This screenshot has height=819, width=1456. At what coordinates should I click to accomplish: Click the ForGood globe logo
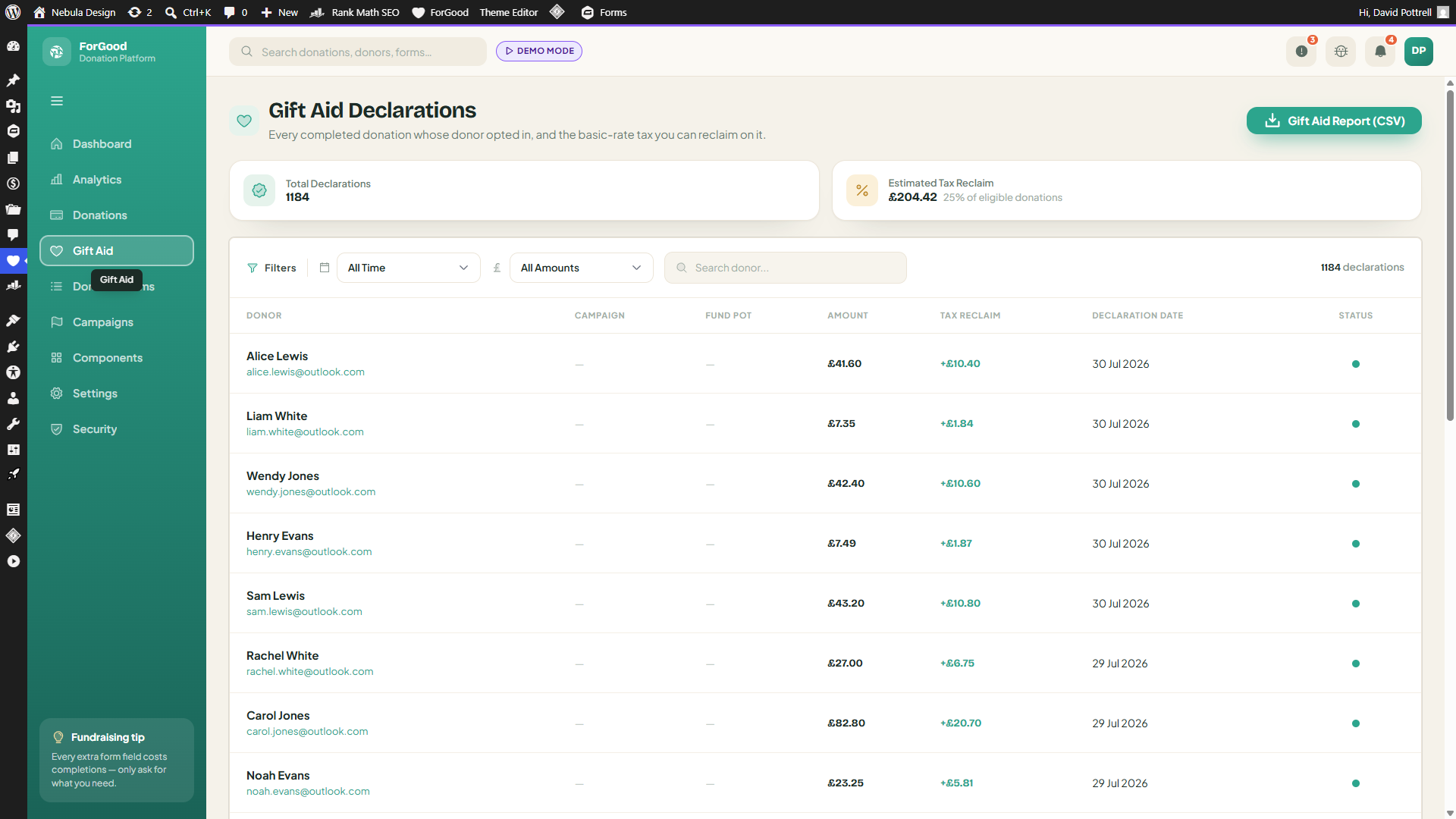click(x=57, y=52)
